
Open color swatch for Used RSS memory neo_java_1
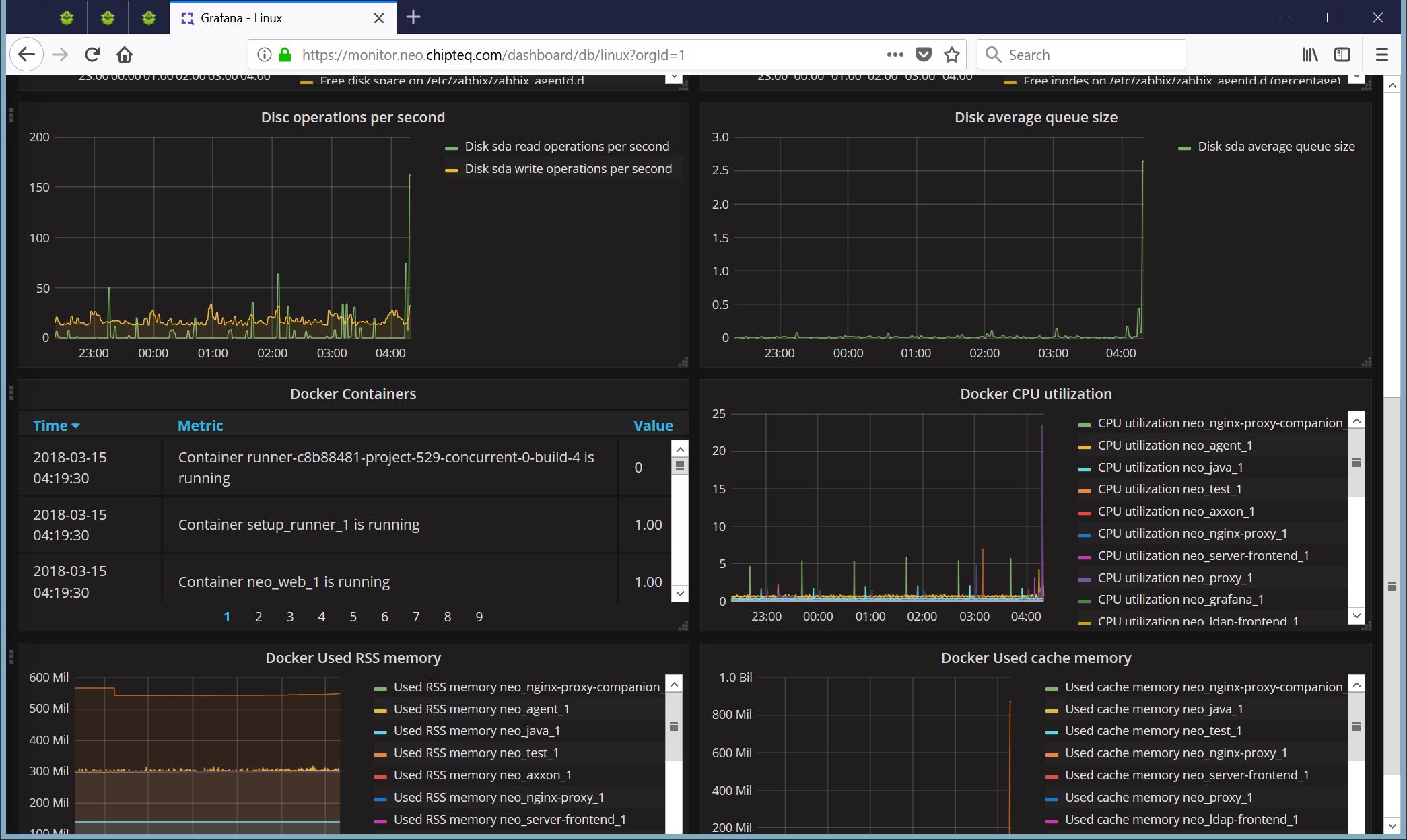[380, 732]
